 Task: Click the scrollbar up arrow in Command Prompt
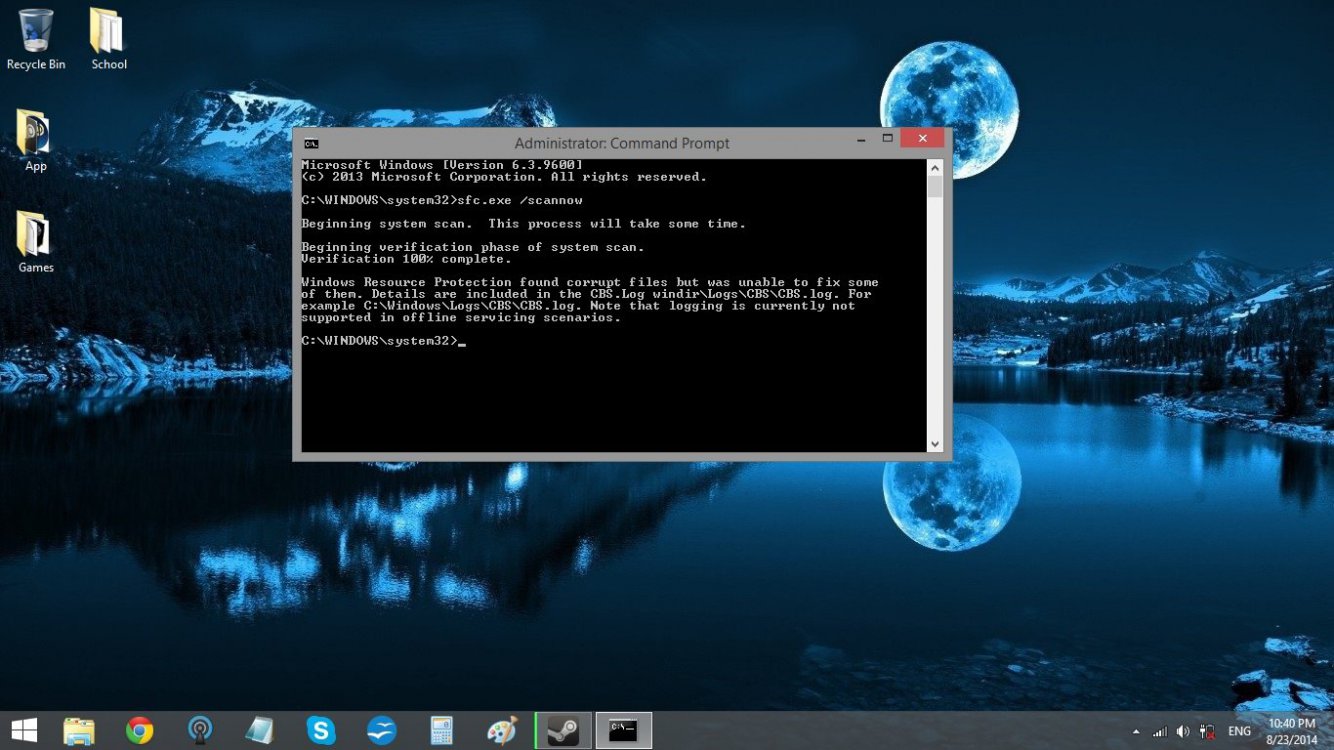click(935, 168)
